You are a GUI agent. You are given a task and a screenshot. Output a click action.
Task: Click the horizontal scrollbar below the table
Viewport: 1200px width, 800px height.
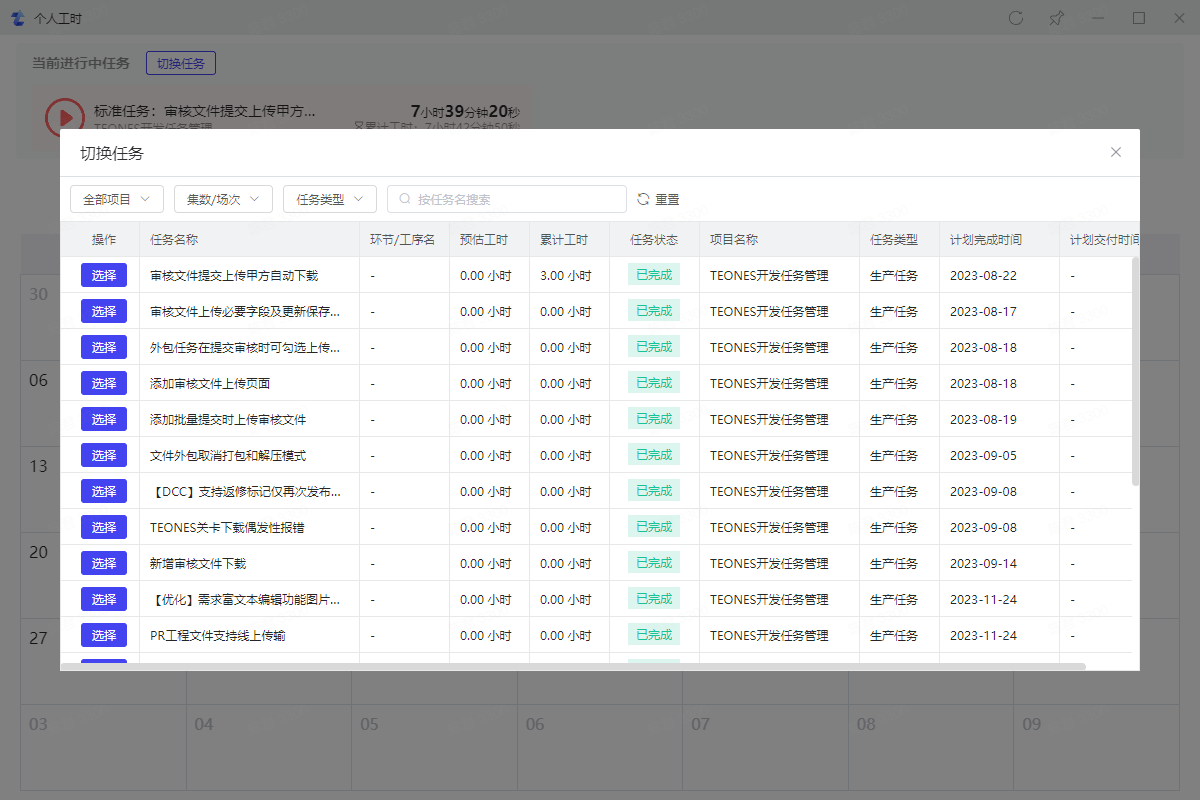[x=572, y=666]
